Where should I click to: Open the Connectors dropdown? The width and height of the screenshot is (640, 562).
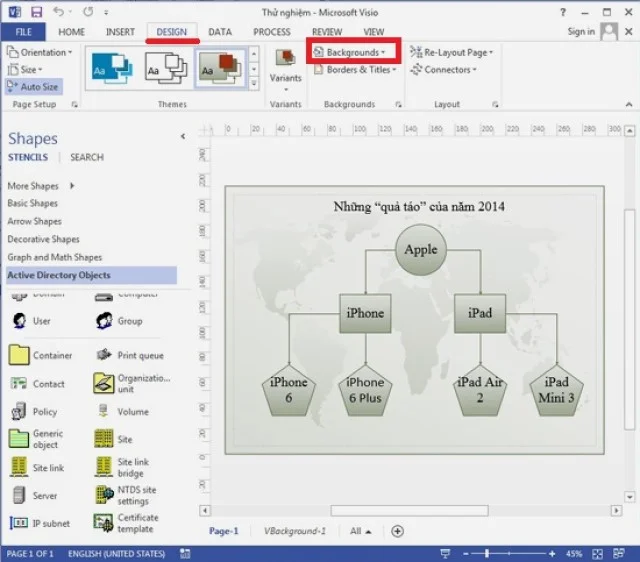(x=443, y=70)
